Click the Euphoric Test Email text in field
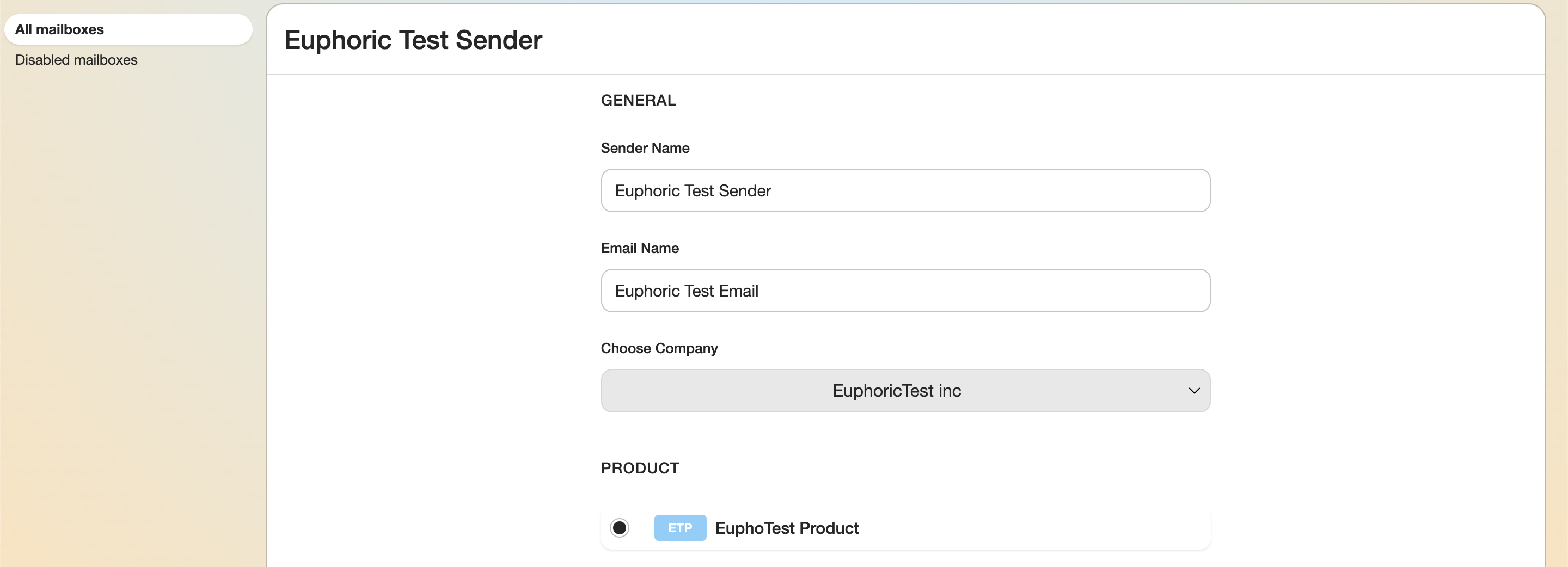 click(686, 291)
